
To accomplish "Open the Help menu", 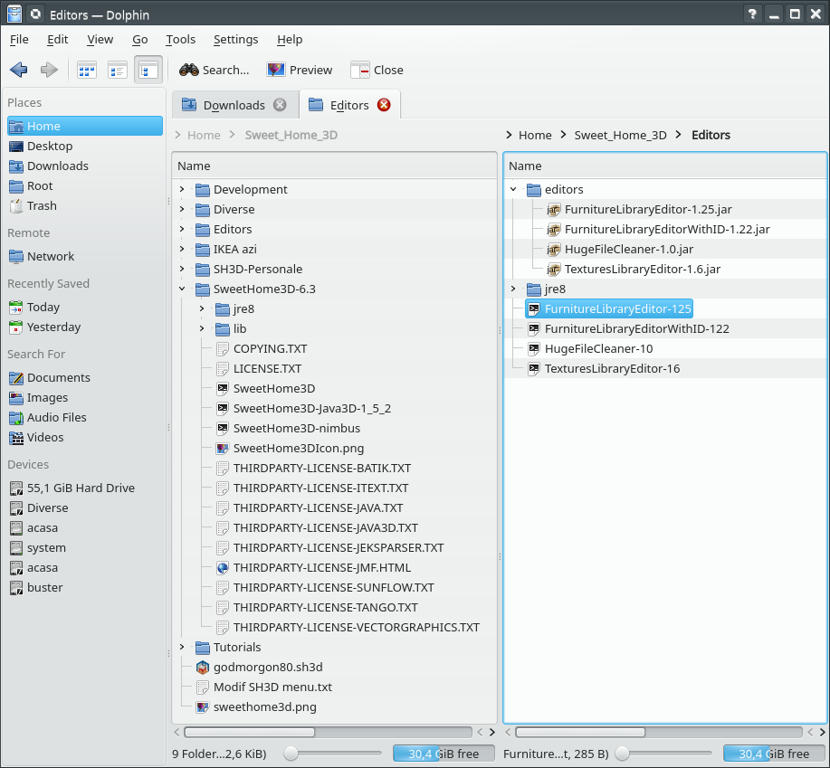I will tap(290, 39).
